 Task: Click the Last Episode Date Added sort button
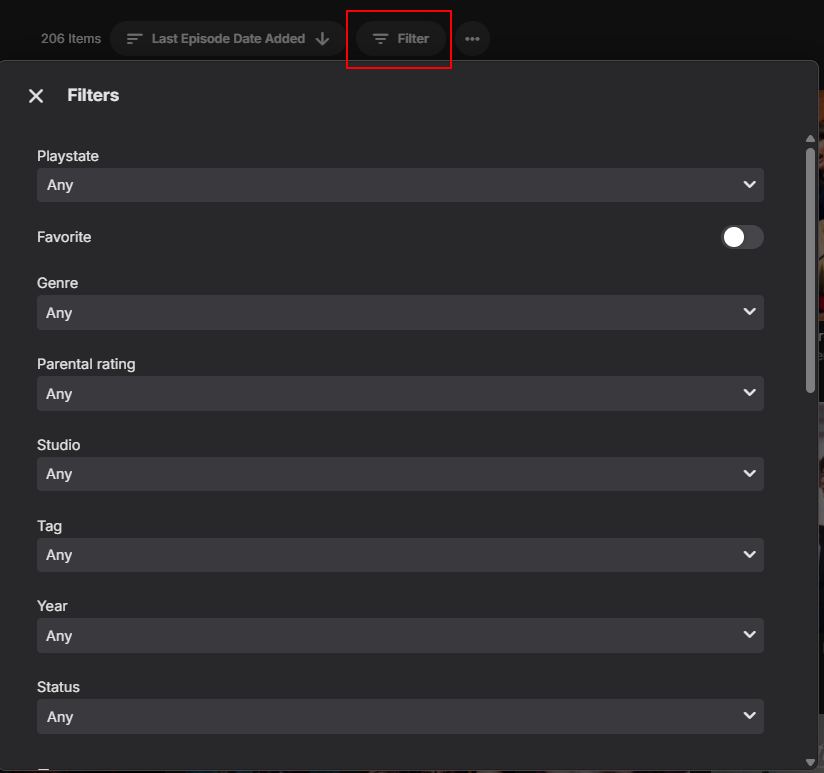click(228, 38)
